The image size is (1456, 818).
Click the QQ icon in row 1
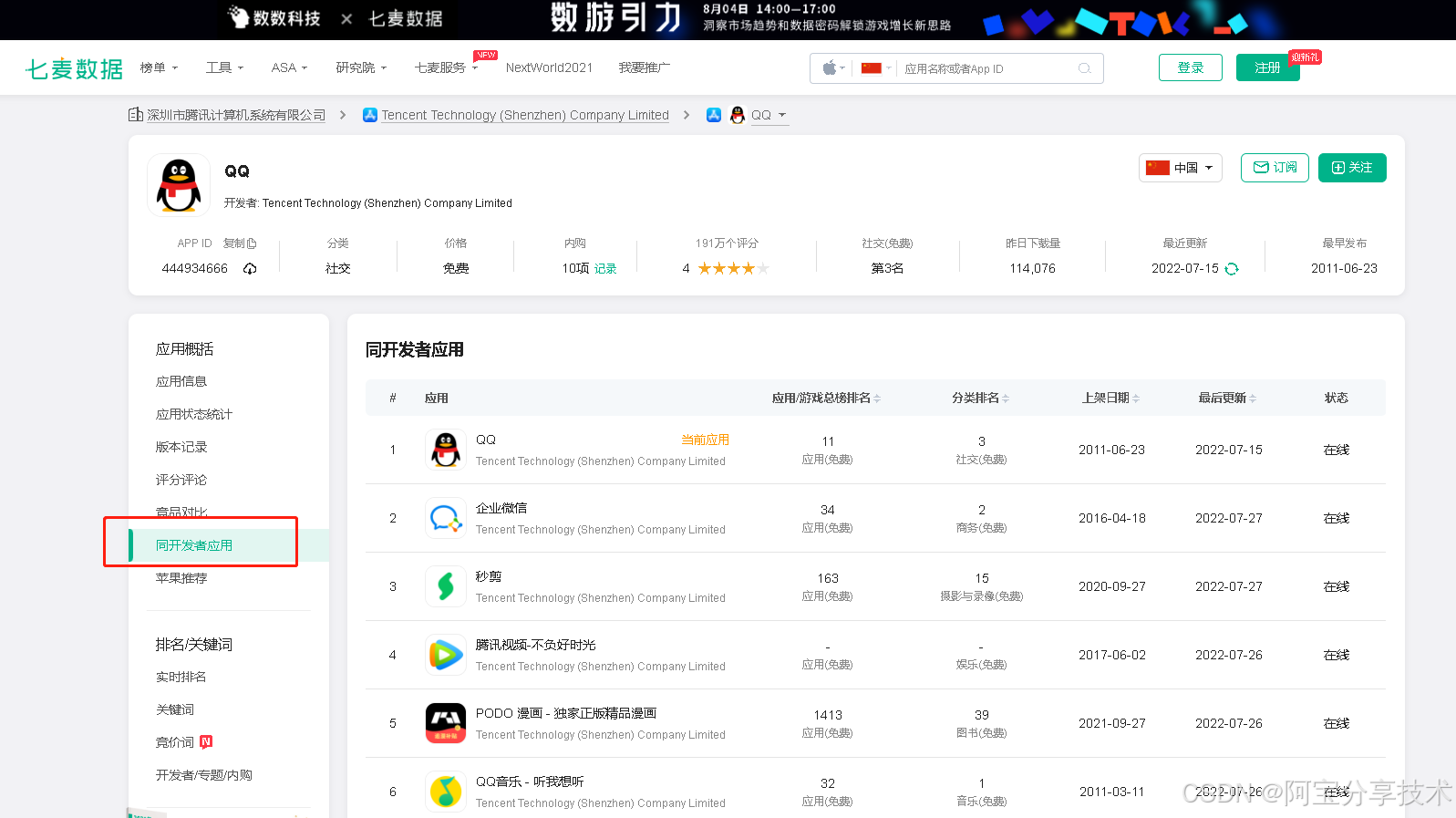pyautogui.click(x=446, y=450)
